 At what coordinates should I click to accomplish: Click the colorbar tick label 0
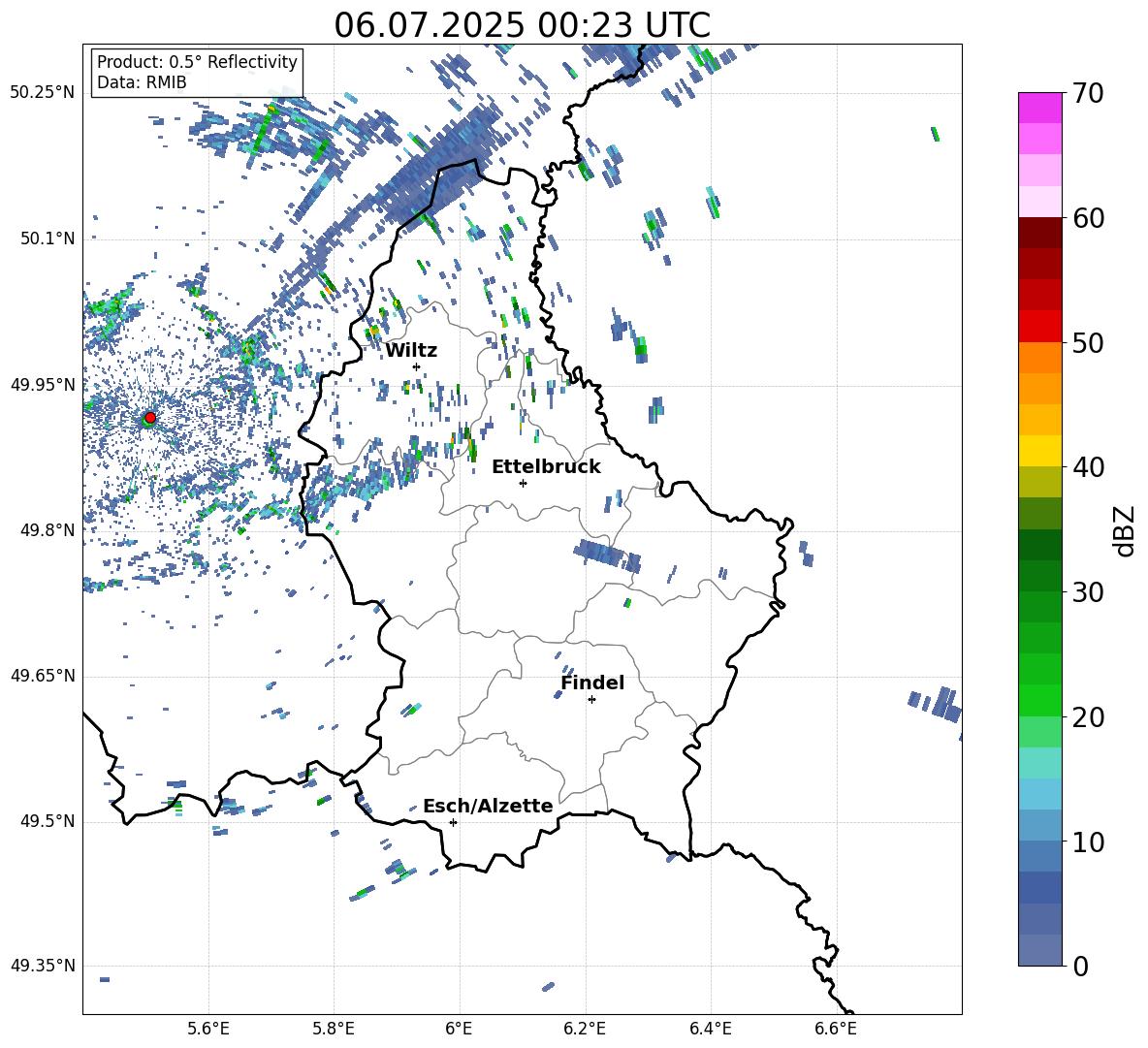click(1080, 966)
